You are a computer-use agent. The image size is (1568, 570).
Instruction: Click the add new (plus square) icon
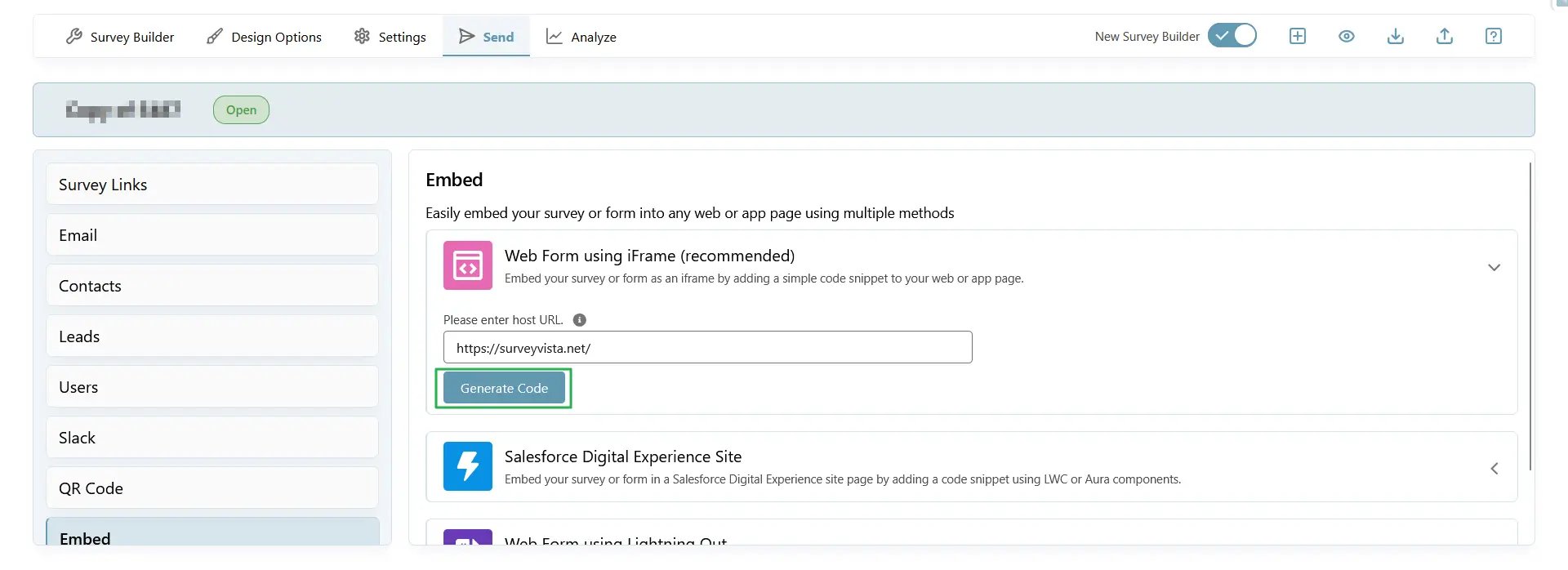(1298, 36)
